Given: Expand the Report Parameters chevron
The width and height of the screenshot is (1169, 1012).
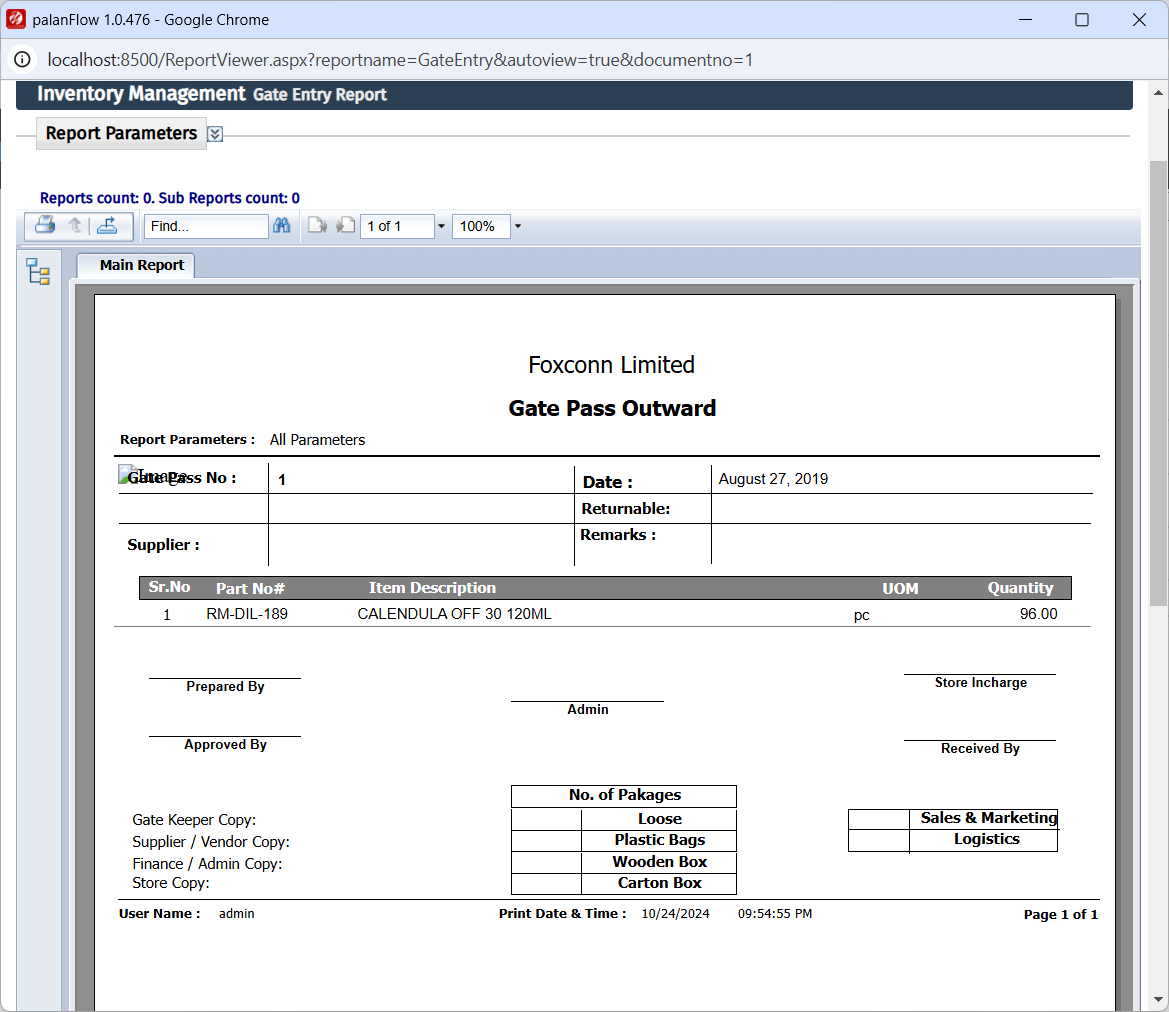Looking at the screenshot, I should tap(215, 134).
